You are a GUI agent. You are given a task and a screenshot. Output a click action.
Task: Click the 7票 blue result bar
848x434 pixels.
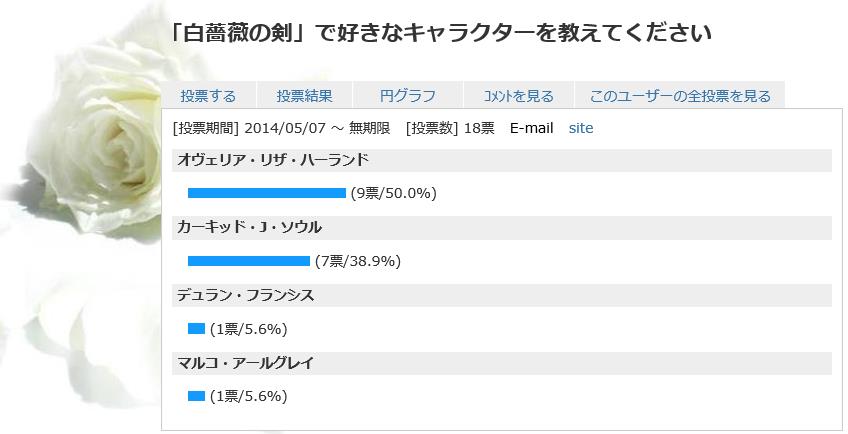(x=249, y=261)
